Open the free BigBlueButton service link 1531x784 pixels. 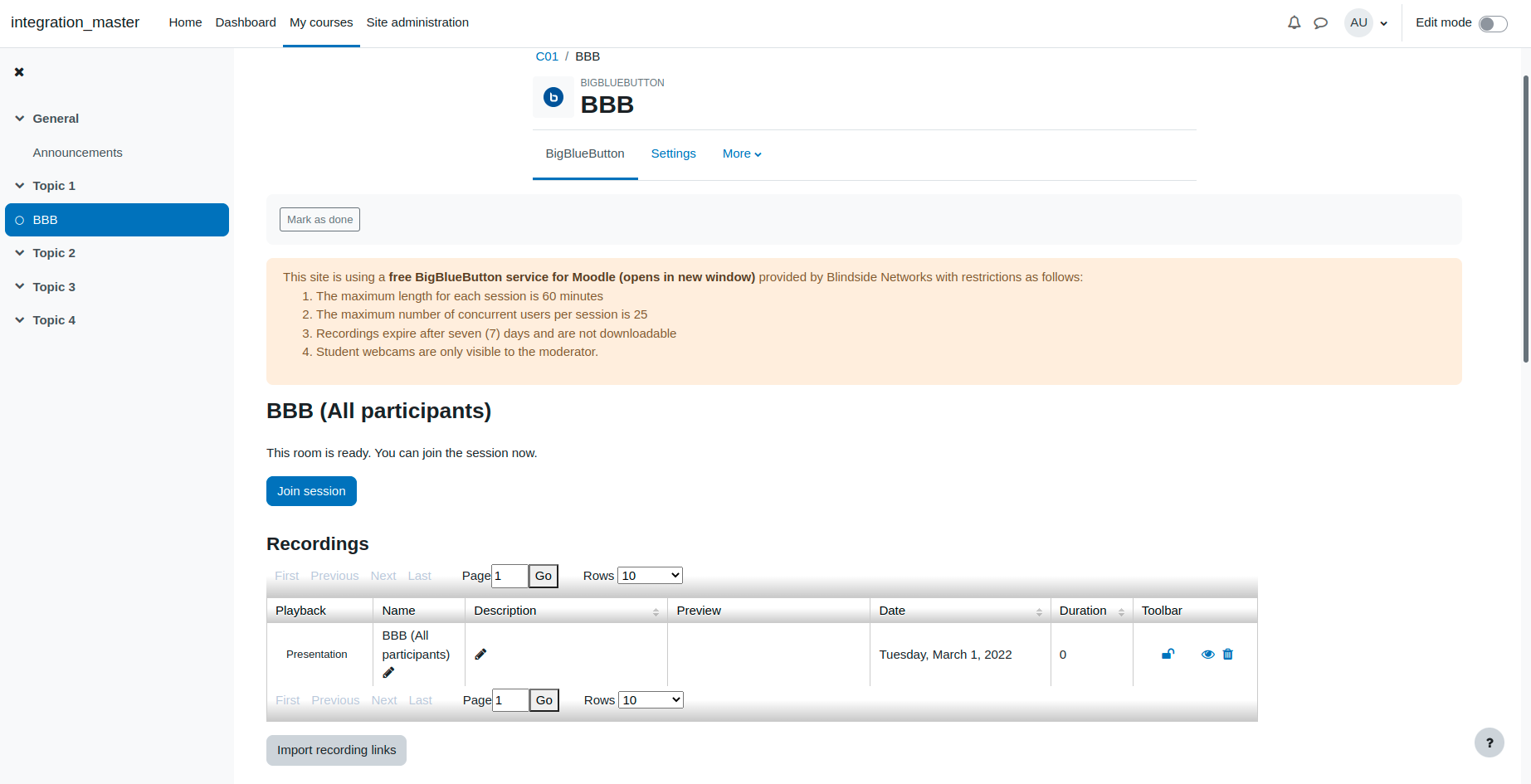[x=572, y=277]
